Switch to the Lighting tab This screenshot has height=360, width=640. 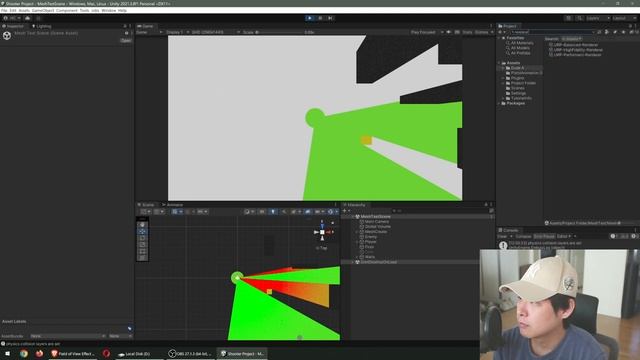pyautogui.click(x=42, y=26)
